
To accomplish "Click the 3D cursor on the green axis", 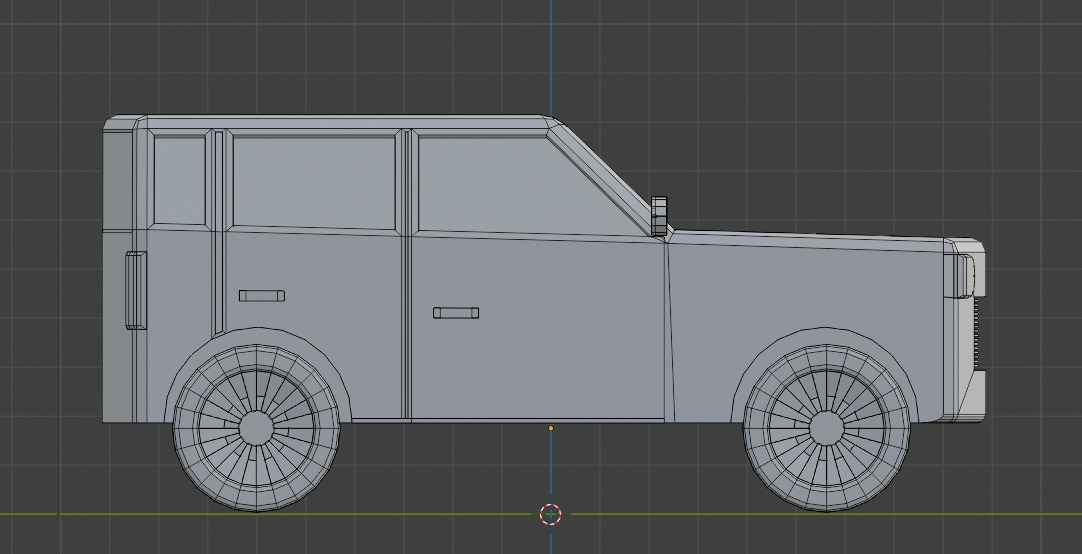I will coord(550,514).
